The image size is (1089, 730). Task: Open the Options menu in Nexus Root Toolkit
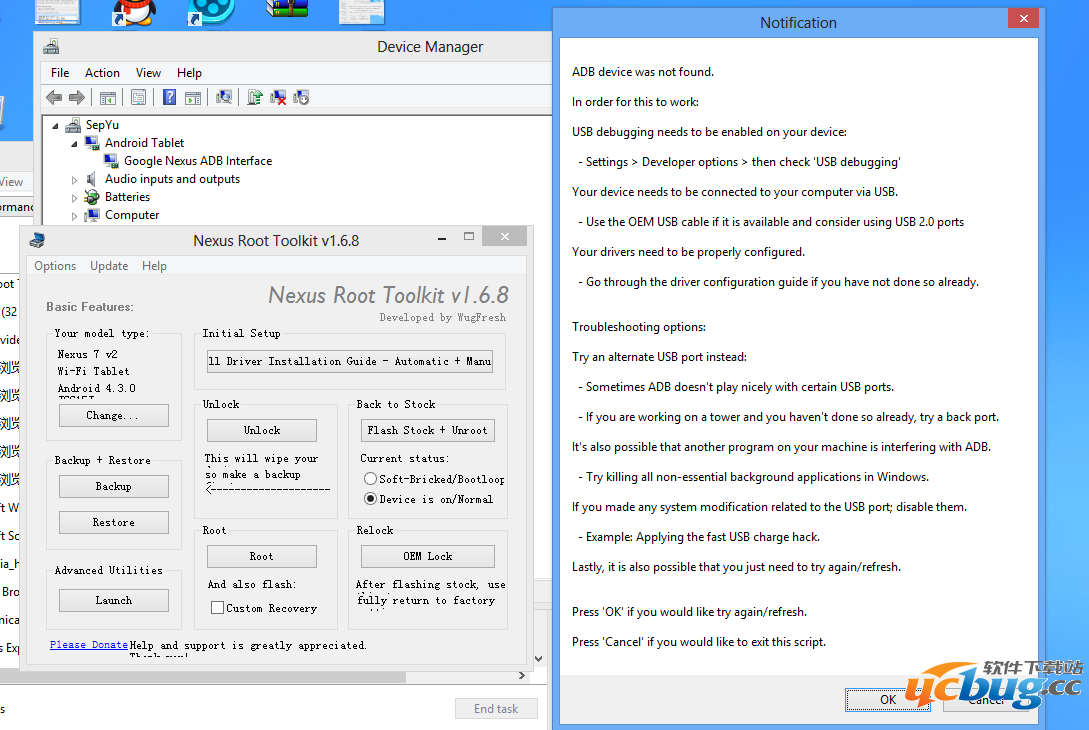coord(54,265)
